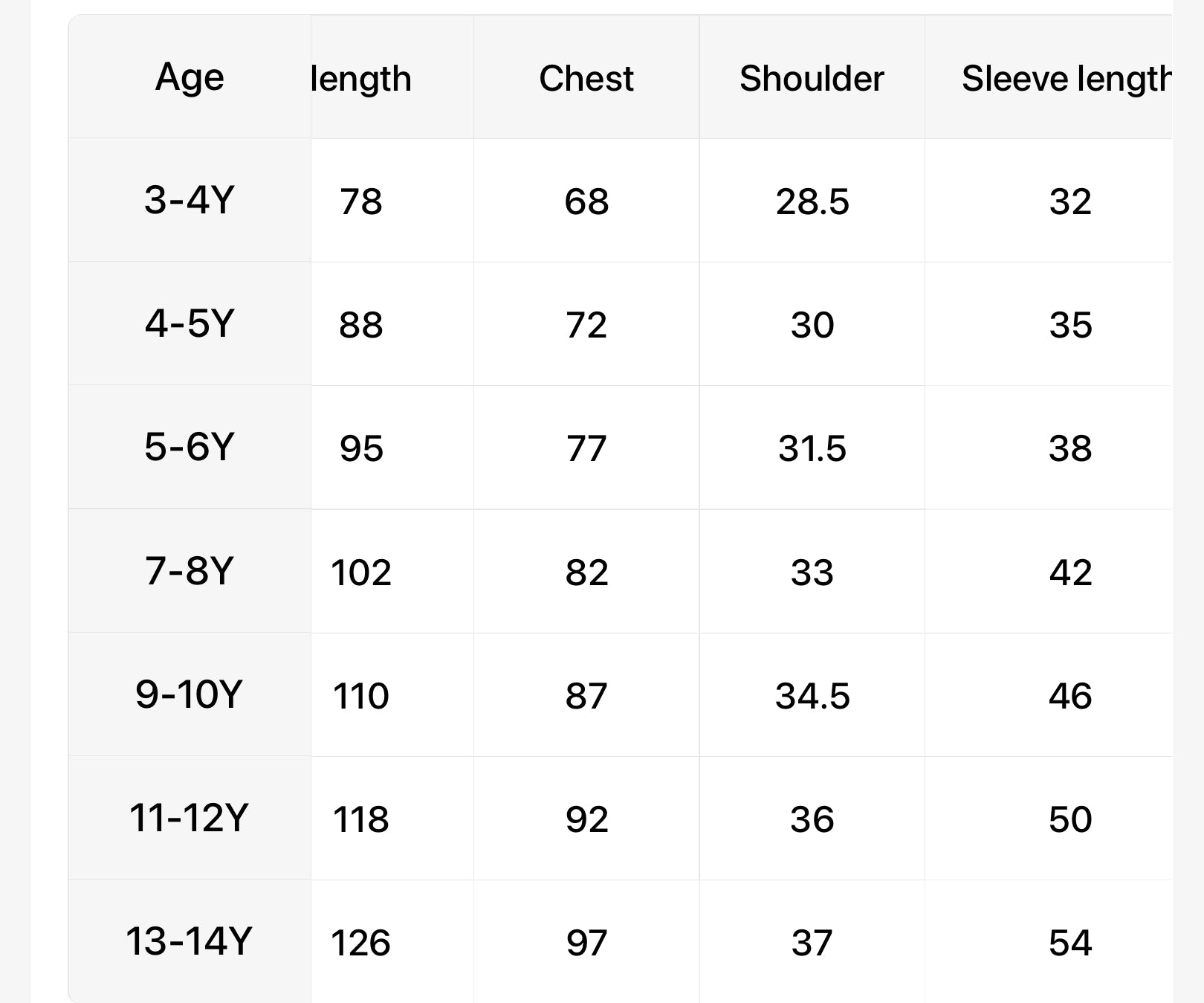This screenshot has width=1204, height=1003.
Task: Select the 9-10Y age row label
Action: [x=190, y=694]
